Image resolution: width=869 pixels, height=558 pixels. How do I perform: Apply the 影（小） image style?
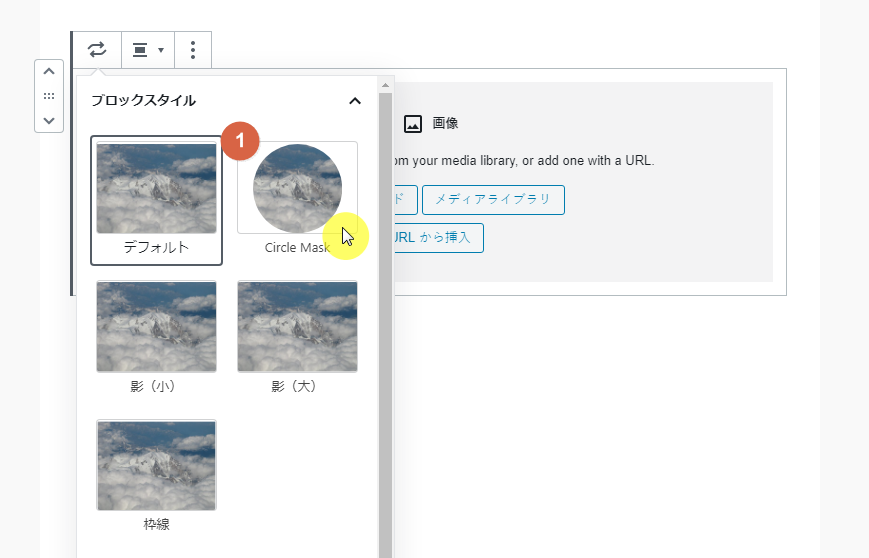click(156, 337)
